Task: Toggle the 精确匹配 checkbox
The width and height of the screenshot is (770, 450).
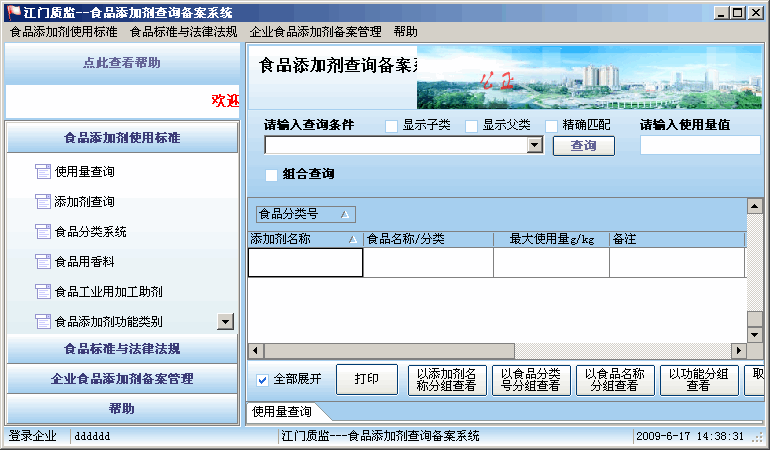Action: click(551, 126)
